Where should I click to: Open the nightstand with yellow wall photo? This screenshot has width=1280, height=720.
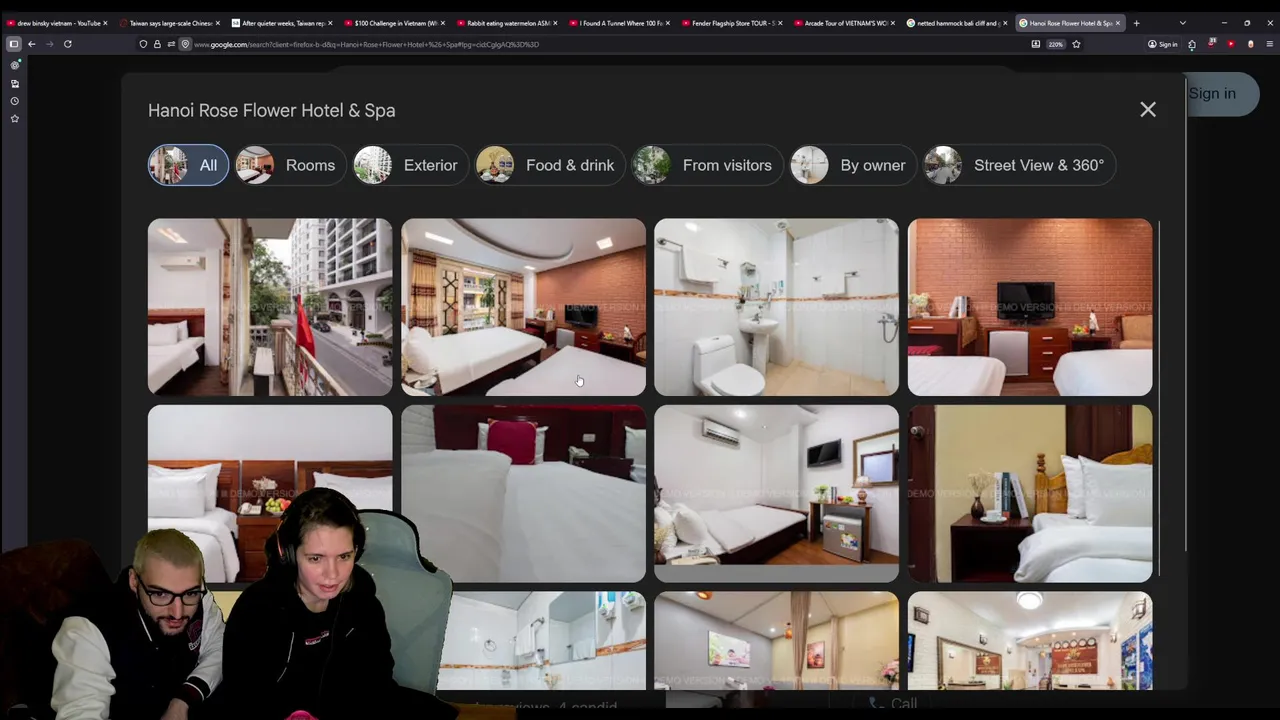pyautogui.click(x=1030, y=493)
